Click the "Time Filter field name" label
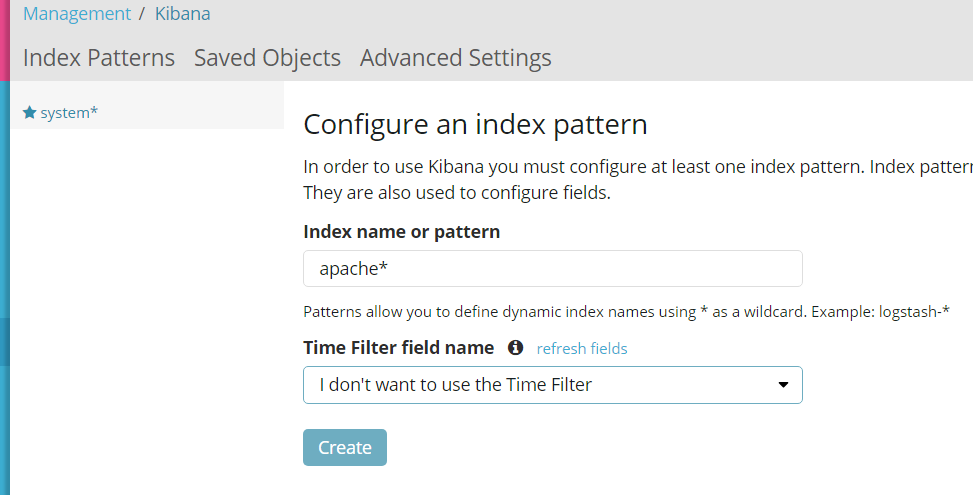The image size is (973, 495). coord(398,348)
